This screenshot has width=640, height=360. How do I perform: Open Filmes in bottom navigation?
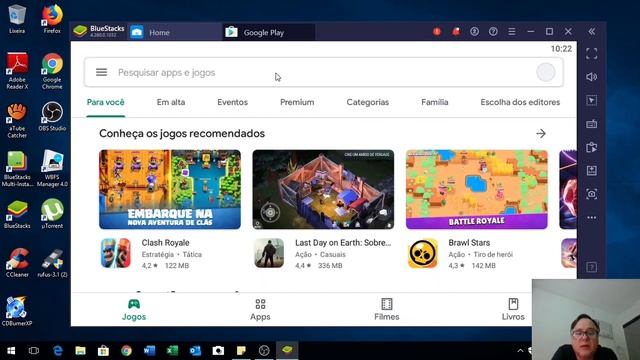[387, 310]
